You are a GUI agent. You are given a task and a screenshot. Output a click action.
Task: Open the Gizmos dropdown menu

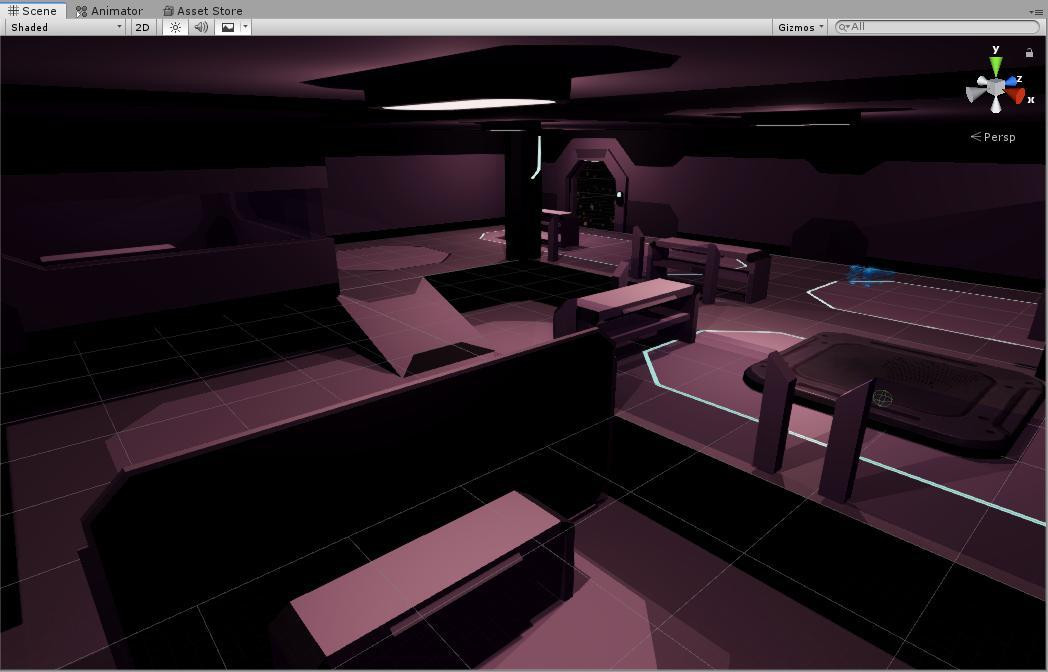click(x=800, y=27)
